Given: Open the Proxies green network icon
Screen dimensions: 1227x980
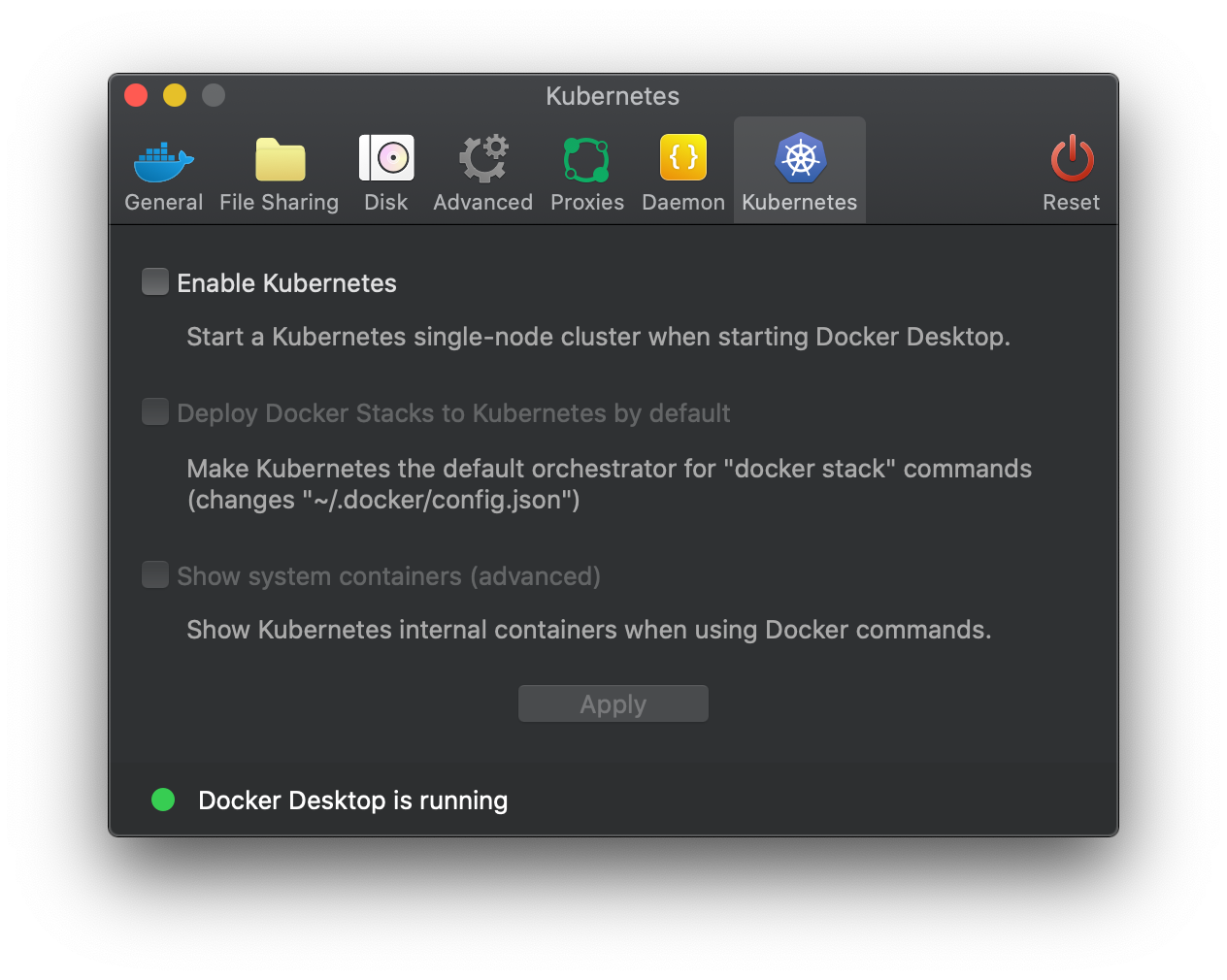Looking at the screenshot, I should tap(586, 159).
